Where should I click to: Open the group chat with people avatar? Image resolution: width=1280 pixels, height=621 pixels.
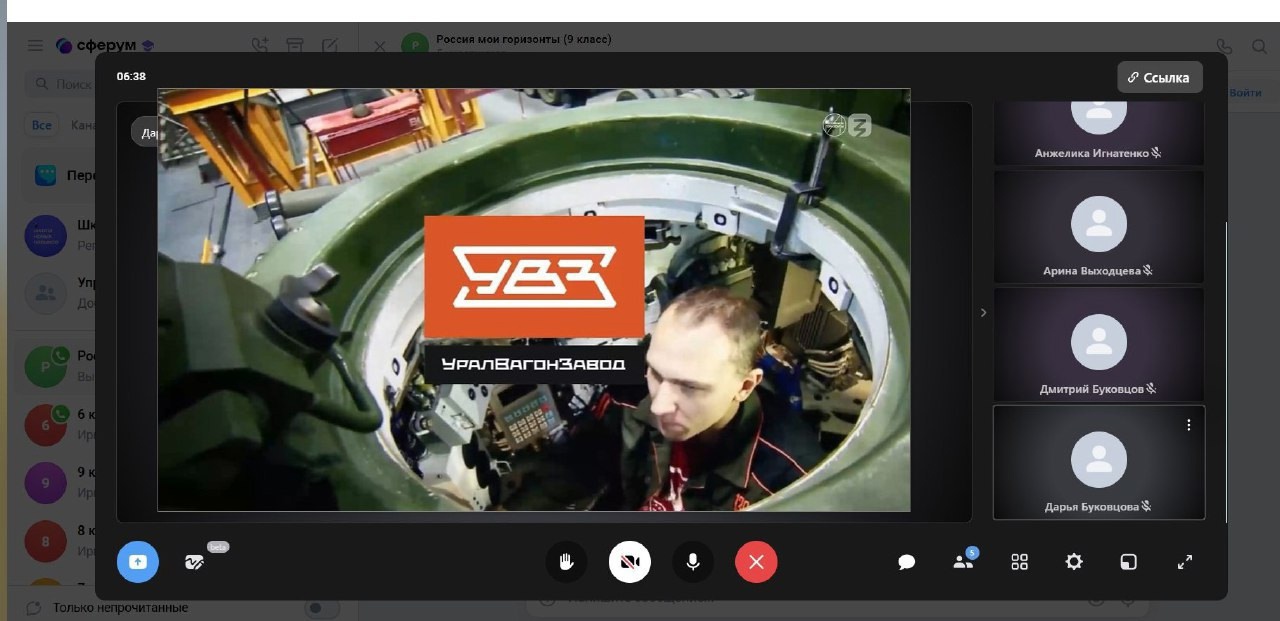tap(45, 293)
